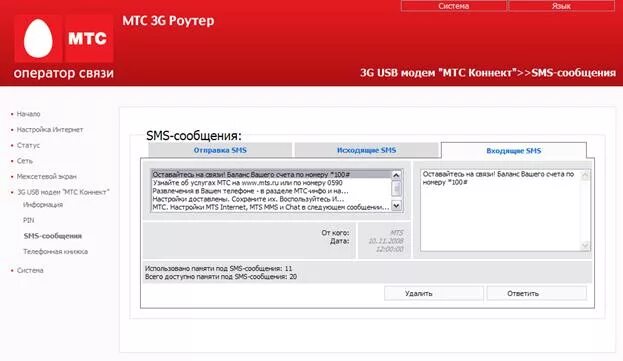Select message "МТС. Настройки MTS Internet..."
This screenshot has width=623, height=361.
tap(271, 207)
